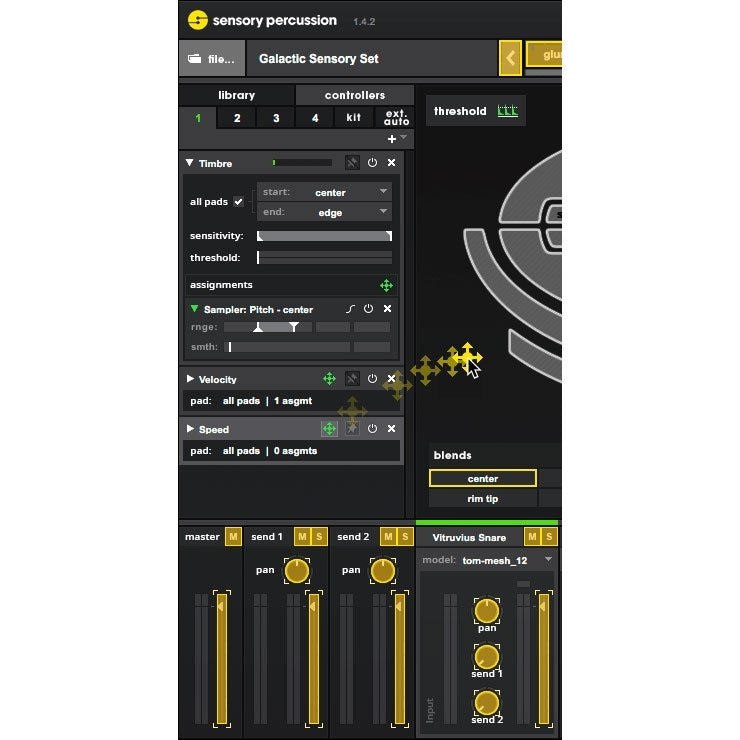The width and height of the screenshot is (740, 740).
Task: Click the master volume fader
Action: pos(222,658)
